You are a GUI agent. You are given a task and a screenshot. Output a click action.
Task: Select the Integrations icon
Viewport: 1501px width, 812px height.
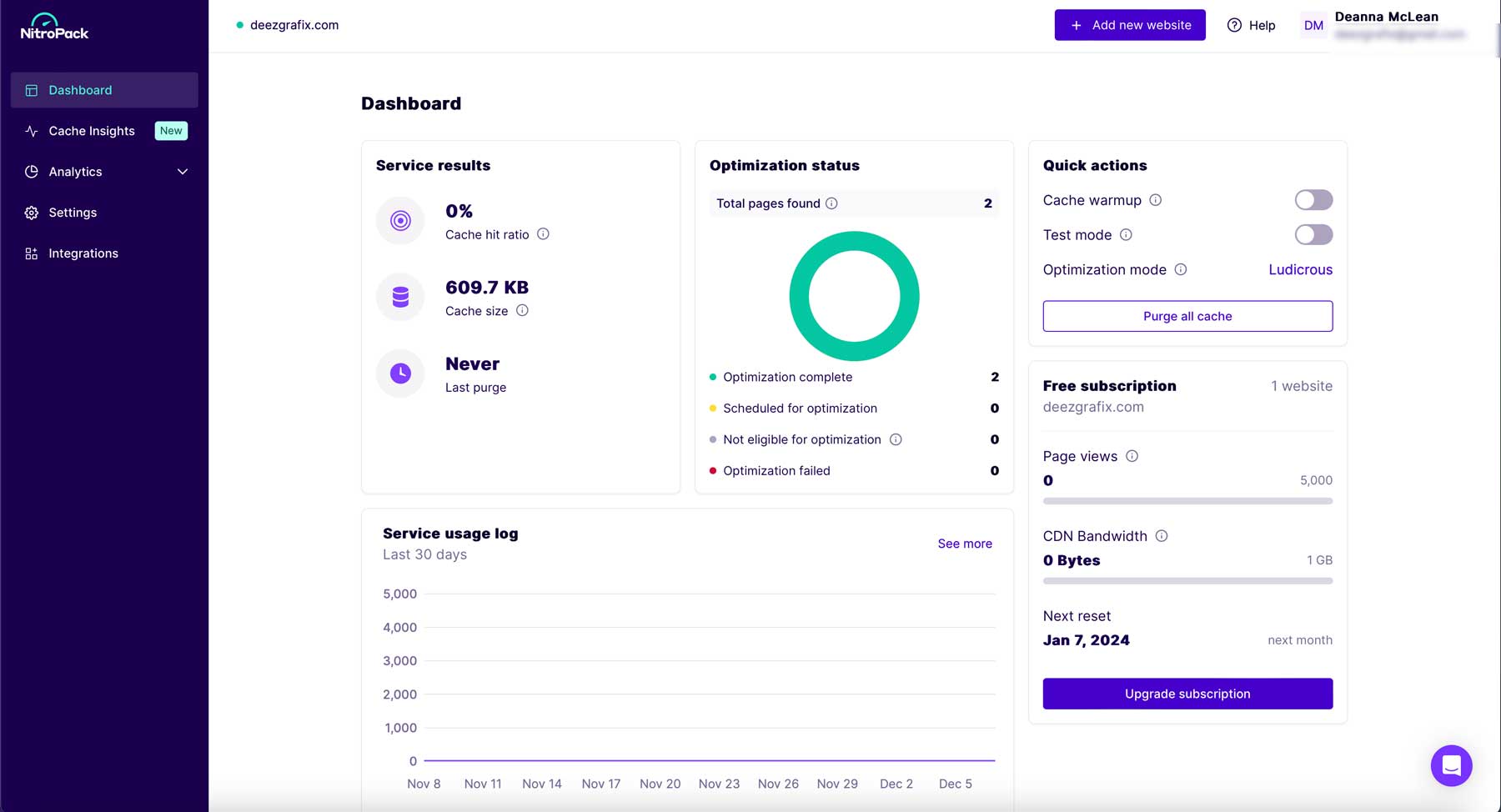31,253
